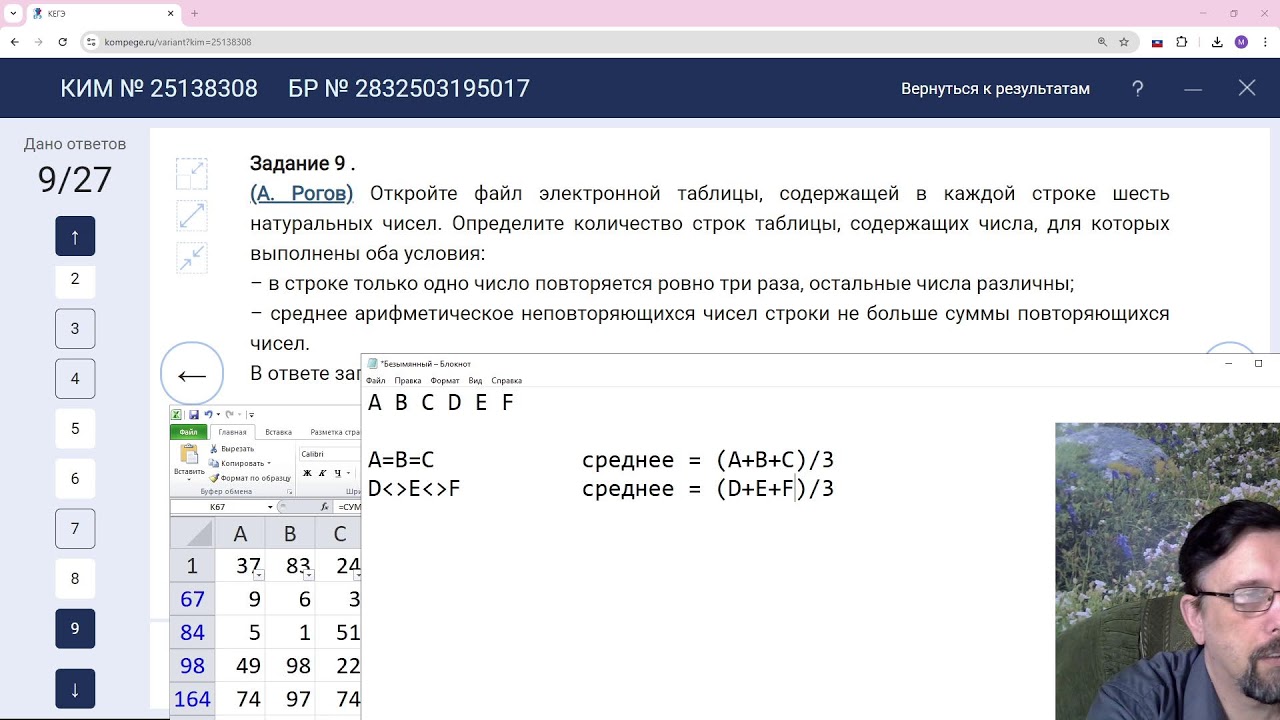This screenshot has height=720, width=1280.
Task: Click the dash icon in site header
Action: pos(1193,89)
